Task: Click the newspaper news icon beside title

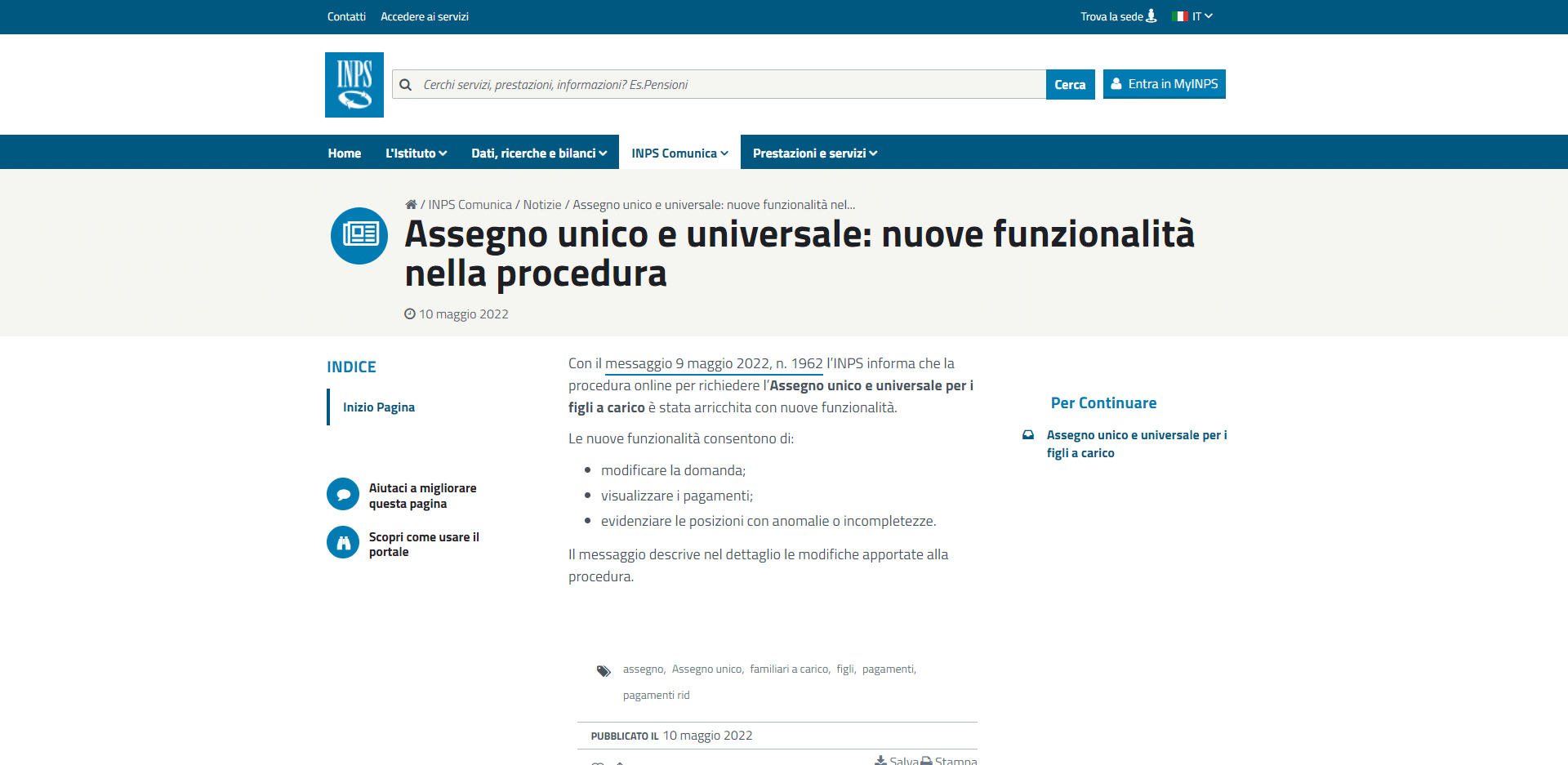Action: point(359,235)
